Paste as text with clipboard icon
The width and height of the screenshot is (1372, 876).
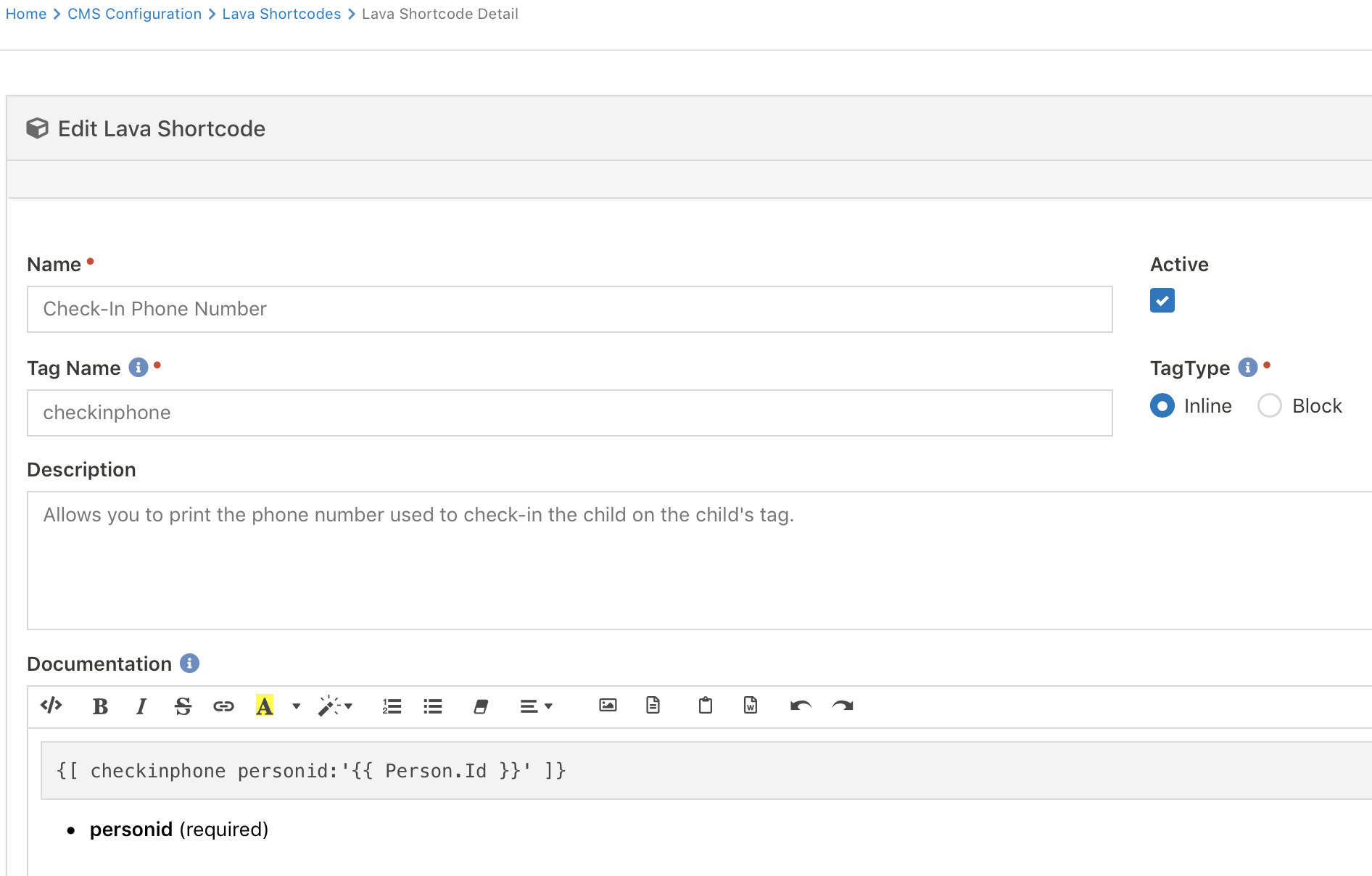705,706
